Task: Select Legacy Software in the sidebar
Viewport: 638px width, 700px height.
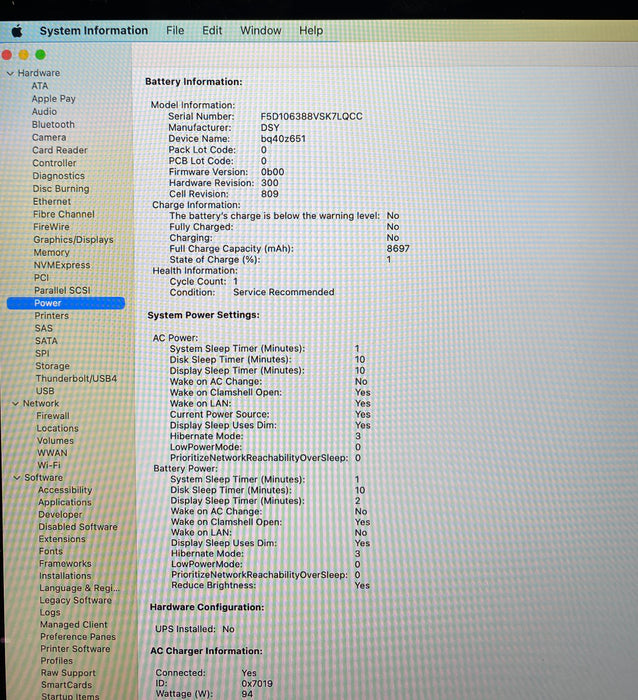Action: [x=75, y=600]
